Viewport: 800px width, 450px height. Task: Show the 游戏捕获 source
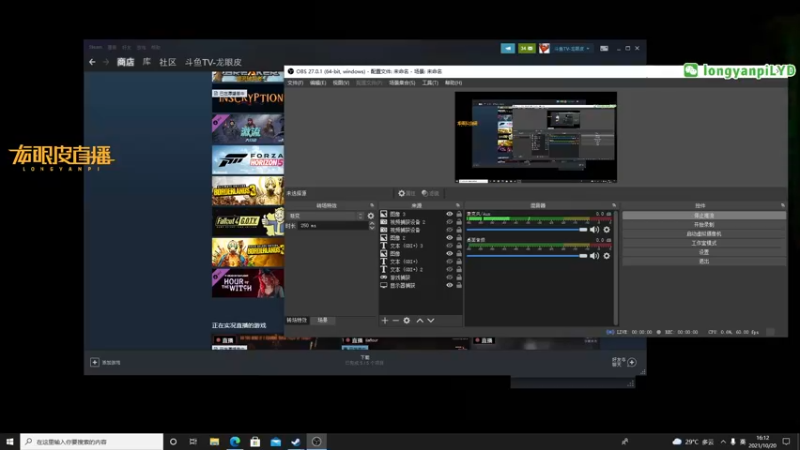449,278
